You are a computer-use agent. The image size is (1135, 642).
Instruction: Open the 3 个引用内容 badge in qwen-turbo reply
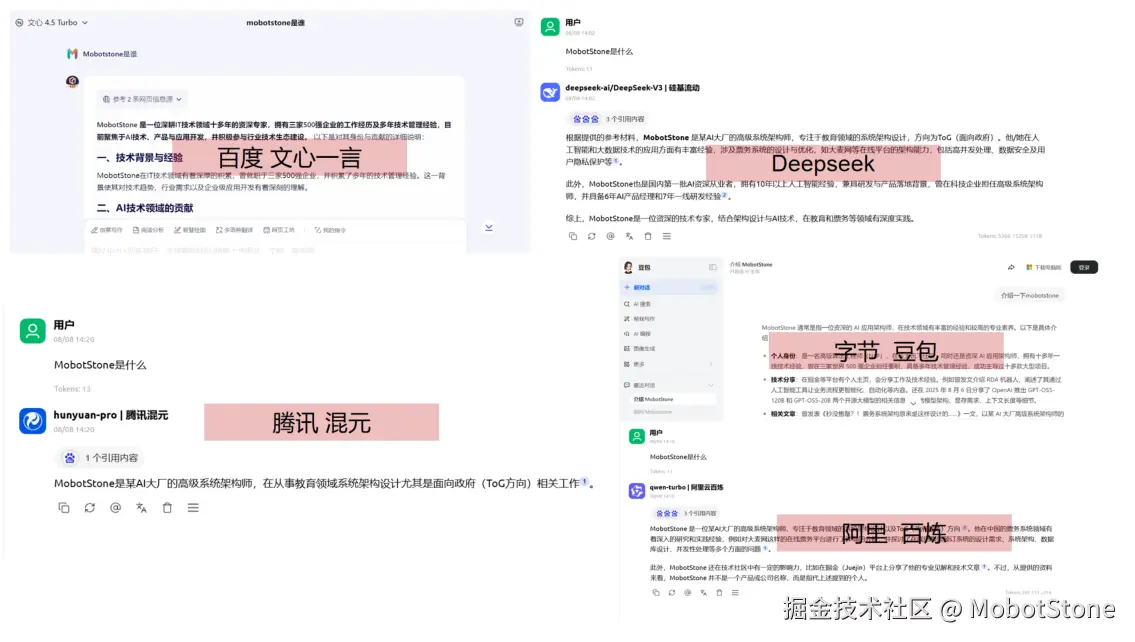coord(686,513)
